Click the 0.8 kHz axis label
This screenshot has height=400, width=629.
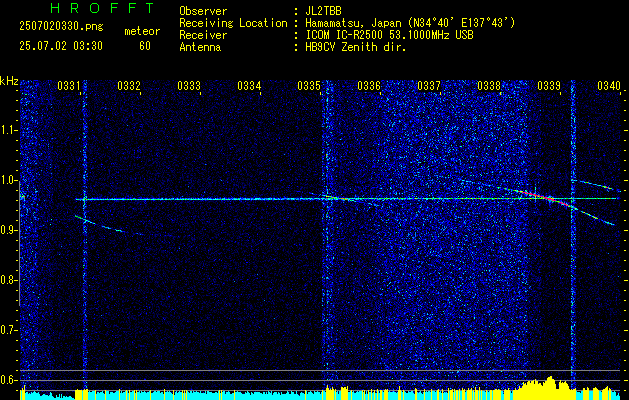[9, 280]
